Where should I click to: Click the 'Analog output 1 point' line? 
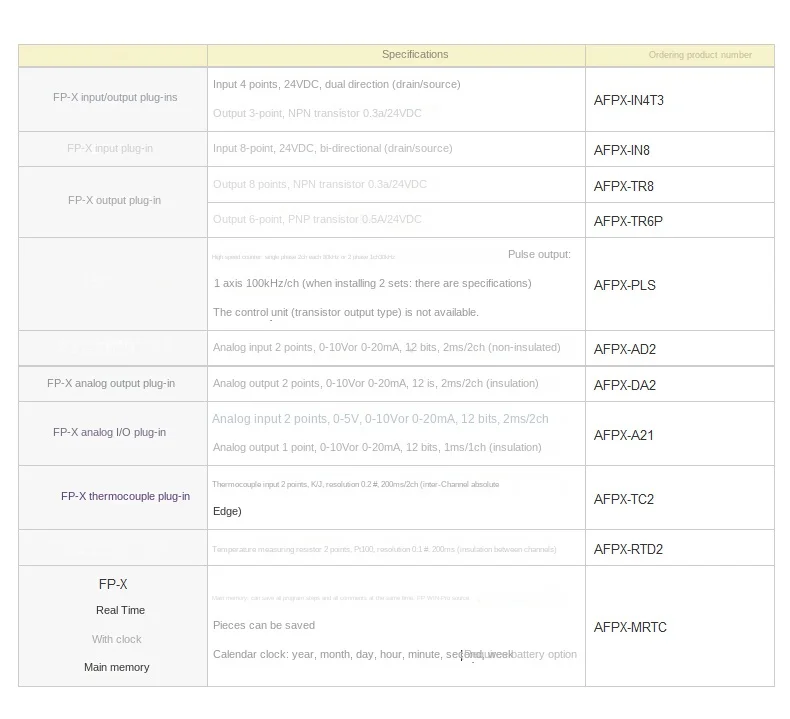[377, 447]
